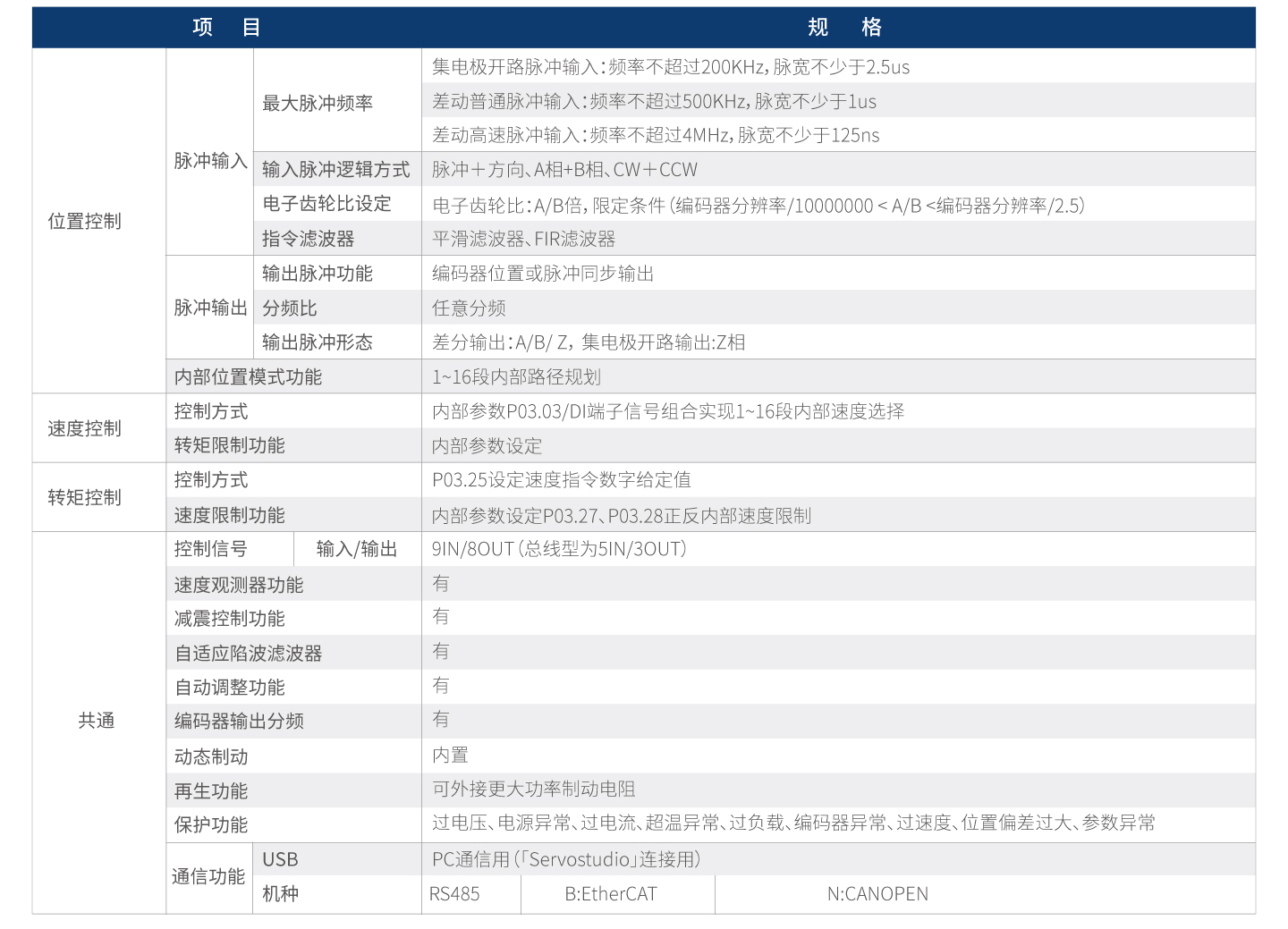
Task: Select the 共通 section label
Action: 98,721
